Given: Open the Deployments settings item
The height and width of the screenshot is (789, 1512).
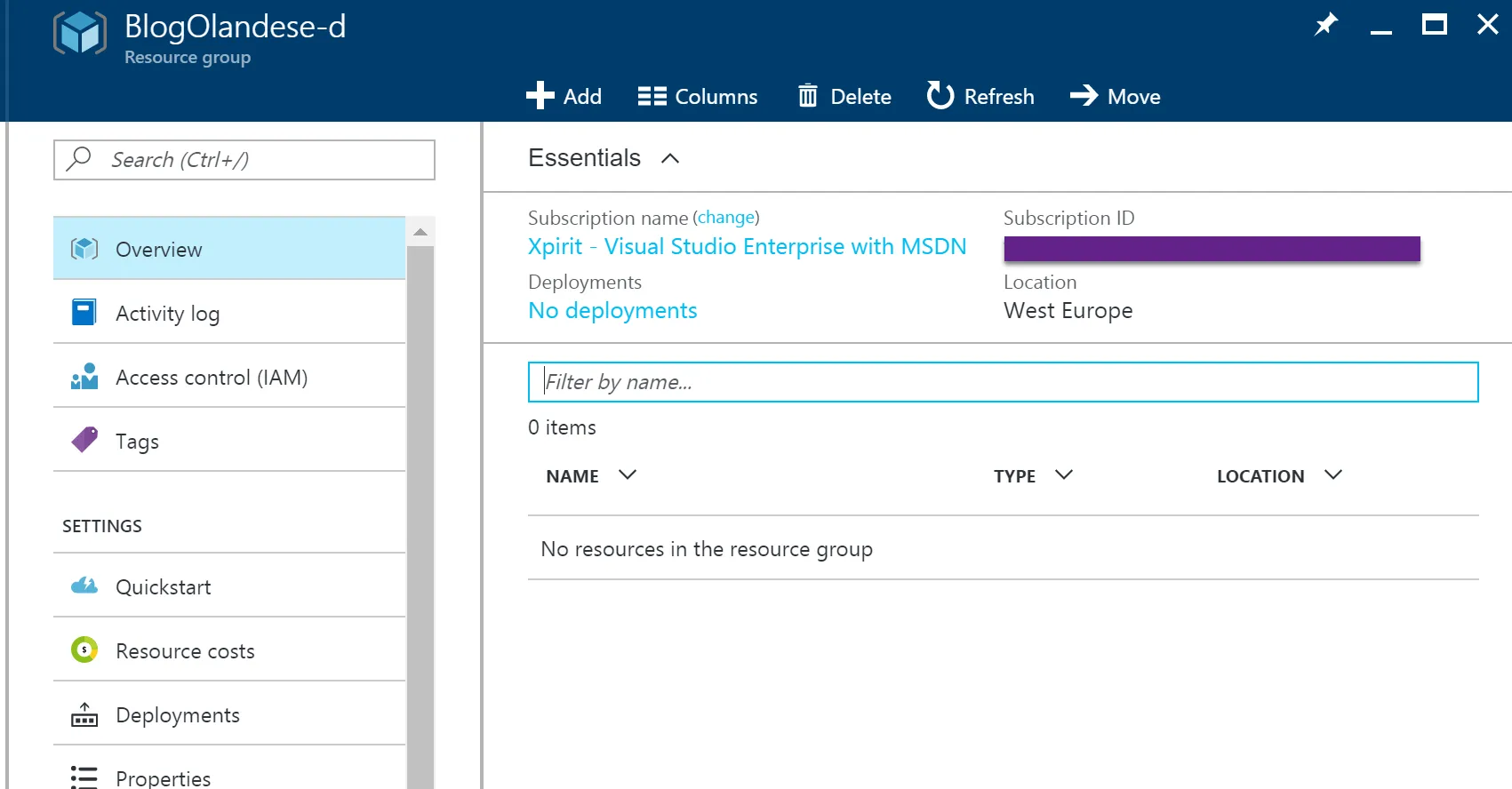Looking at the screenshot, I should pos(229,714).
